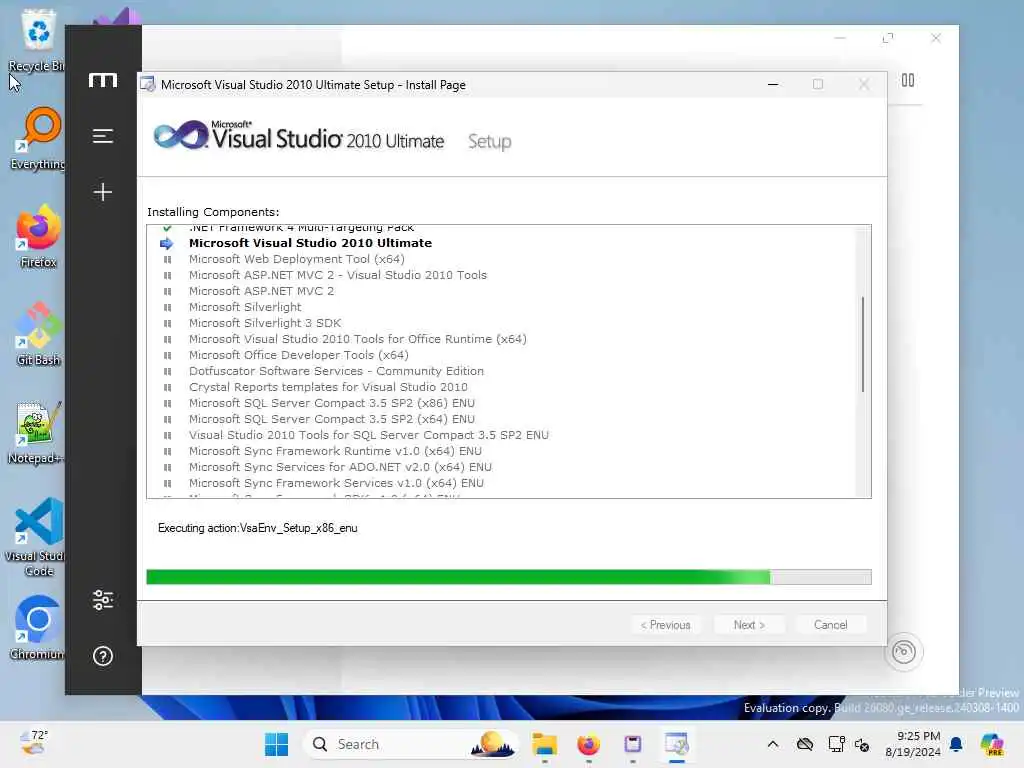This screenshot has width=1024, height=768.
Task: Select SQL Server Compact 3.5 SP2 (x86) ENU
Action: (332, 403)
